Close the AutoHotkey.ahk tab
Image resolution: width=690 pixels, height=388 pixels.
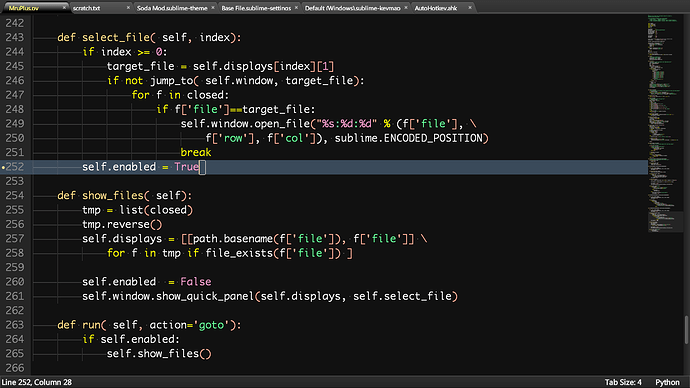tap(470, 7)
